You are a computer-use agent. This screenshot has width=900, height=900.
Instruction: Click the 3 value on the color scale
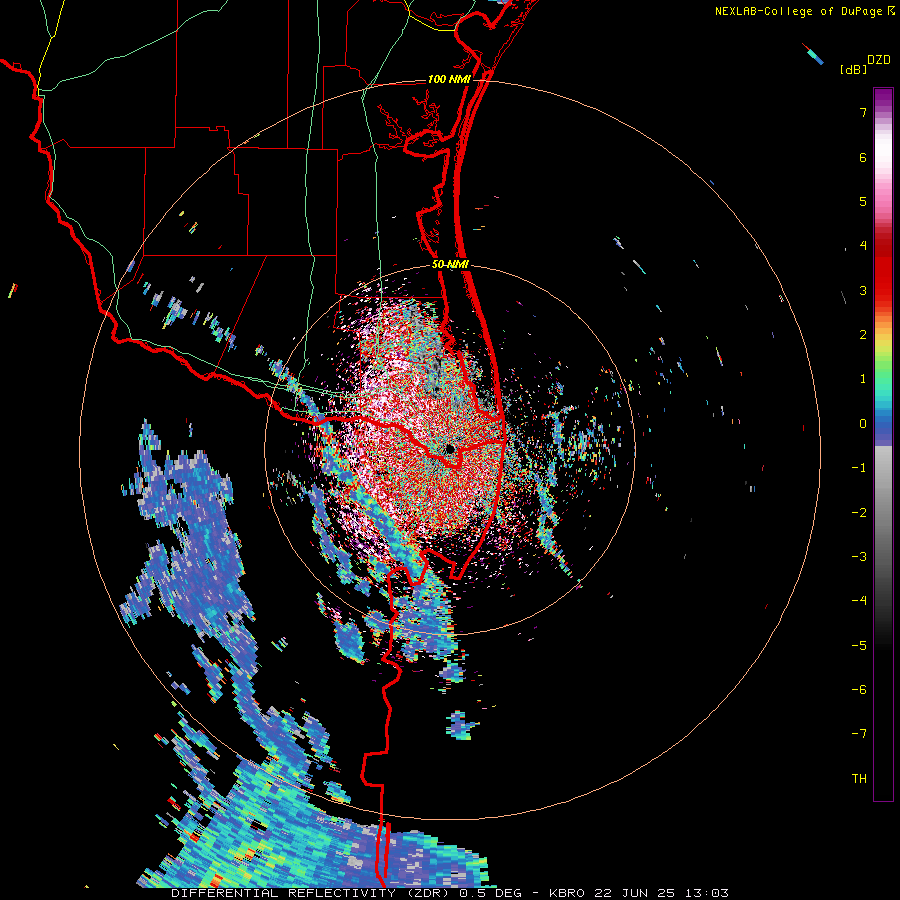tap(863, 290)
